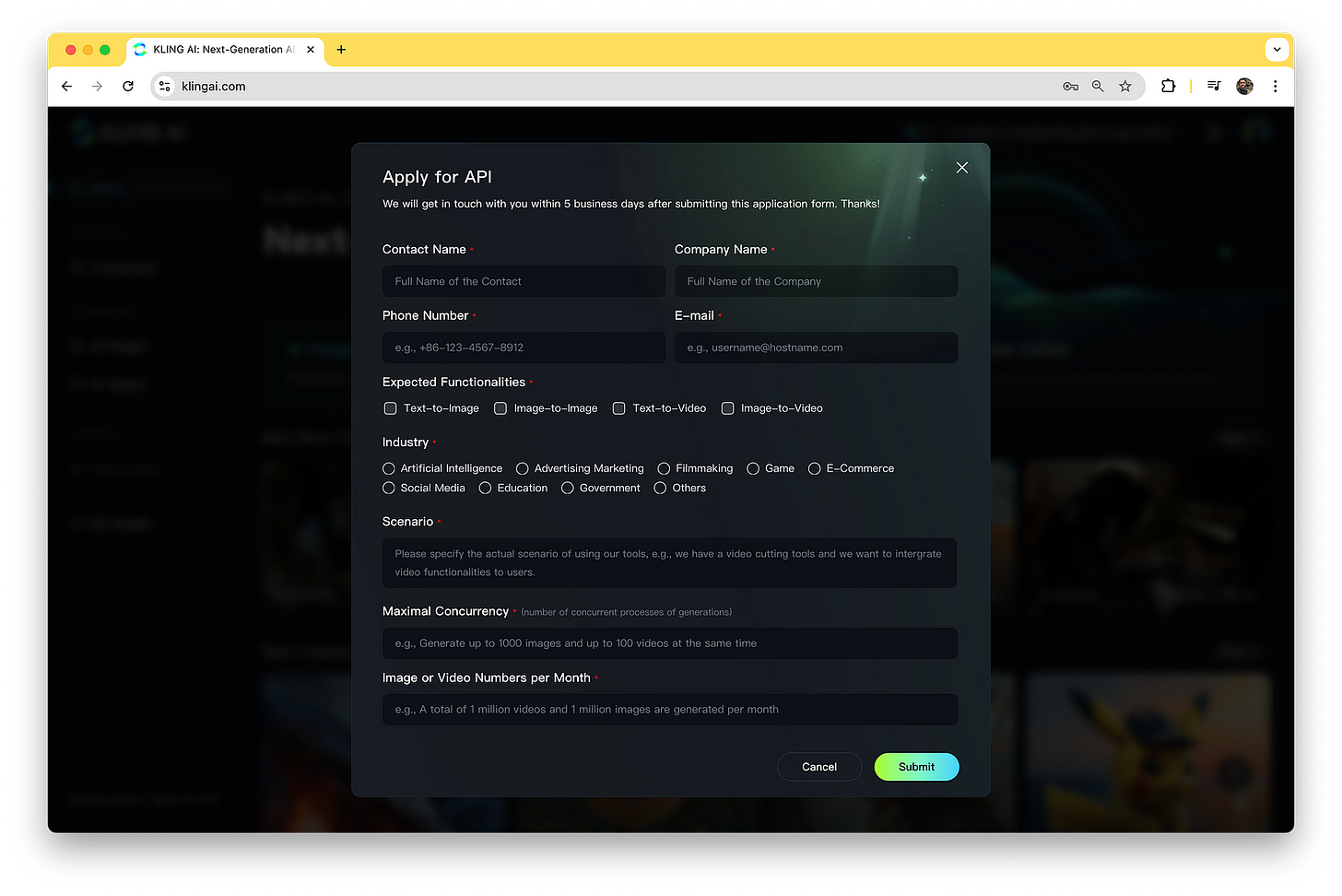The width and height of the screenshot is (1342, 896).
Task: Select the Filmmaking industry option
Action: (664, 468)
